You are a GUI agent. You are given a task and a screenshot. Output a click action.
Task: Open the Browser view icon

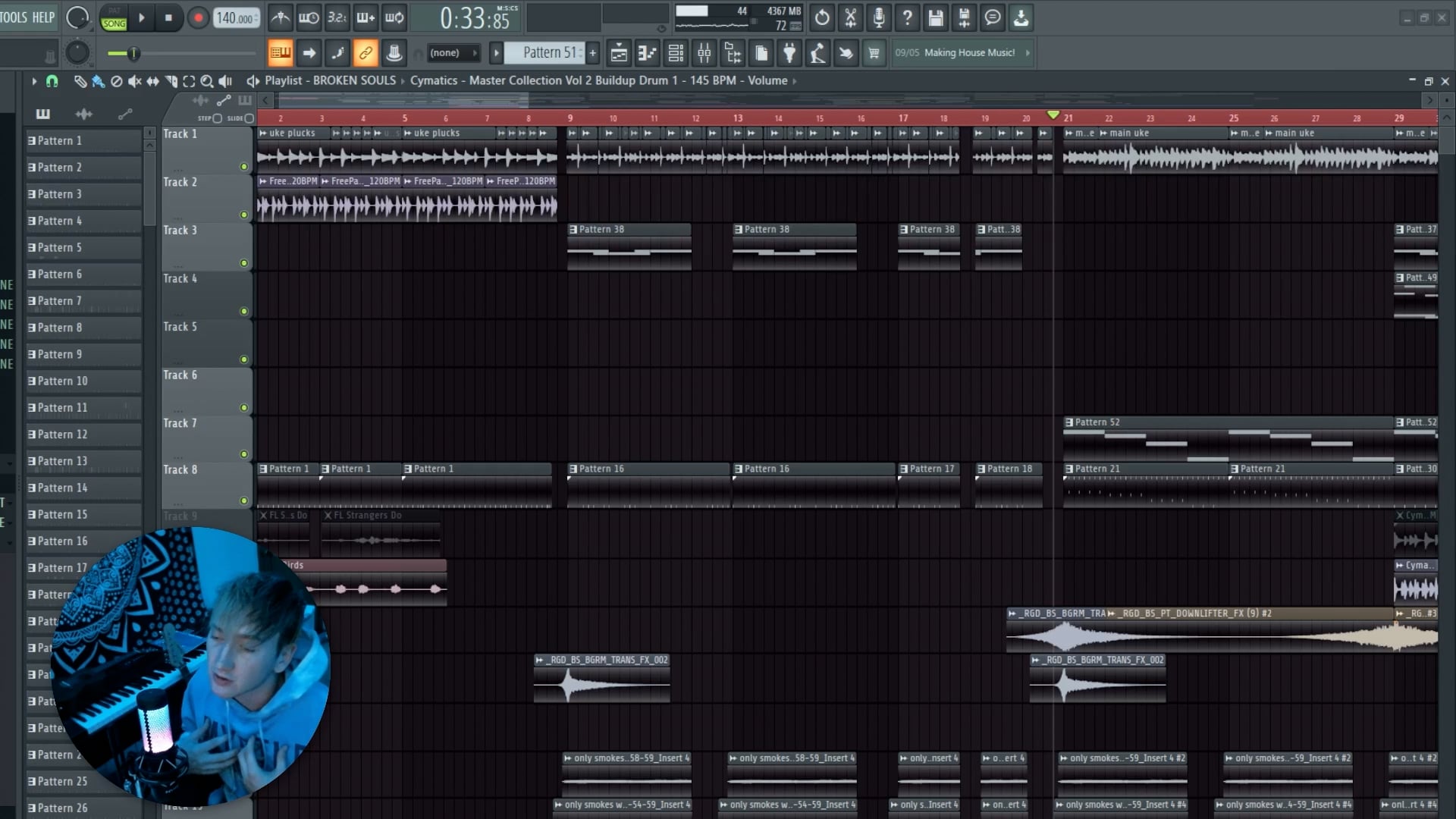733,53
